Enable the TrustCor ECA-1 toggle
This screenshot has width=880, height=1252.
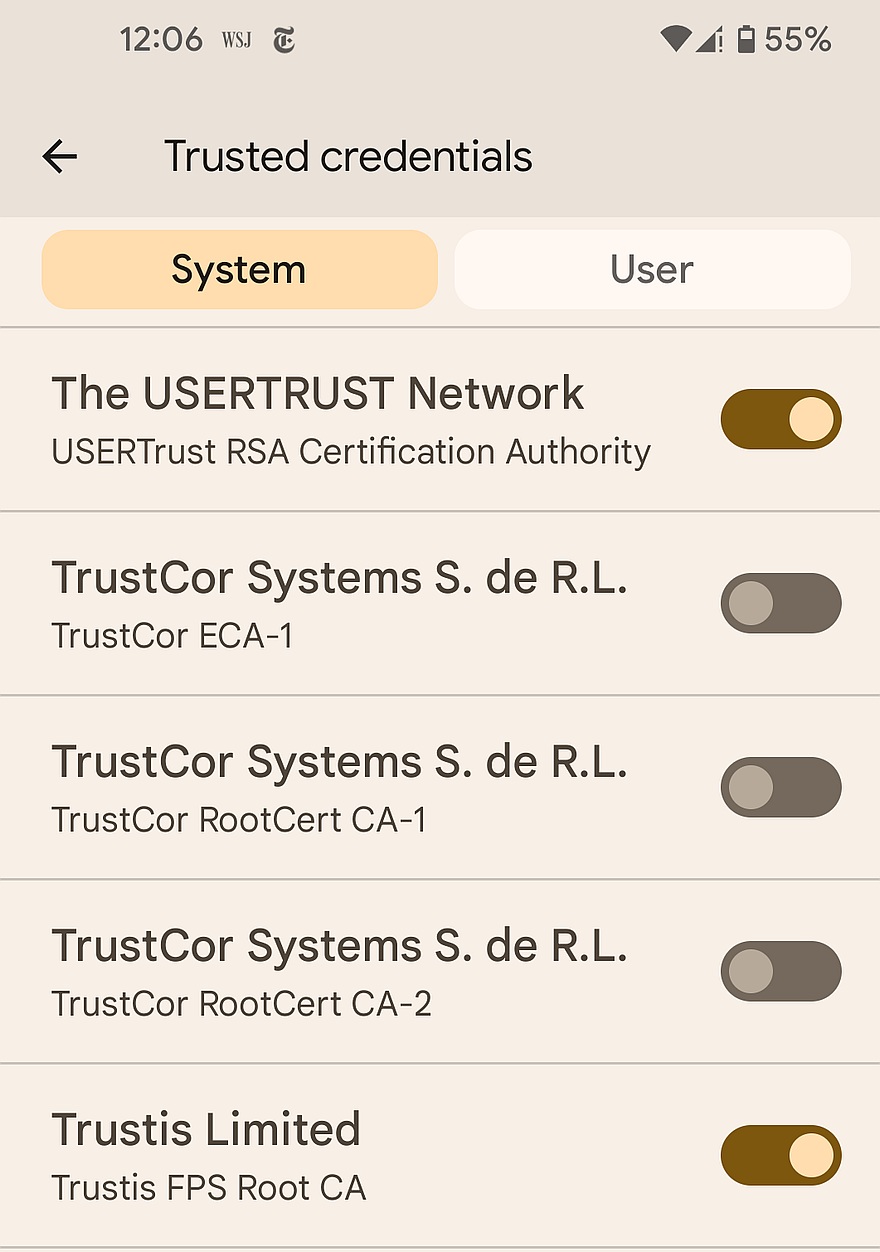[780, 603]
